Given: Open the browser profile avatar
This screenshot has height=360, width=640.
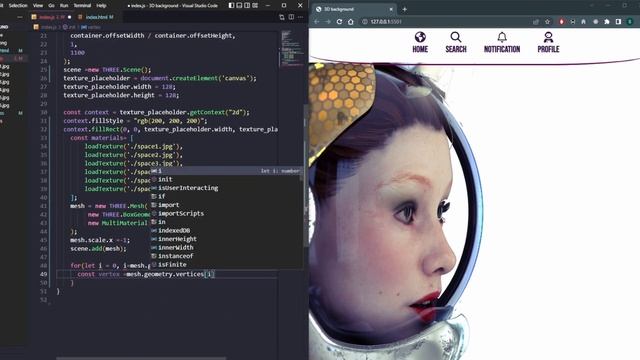Looking at the screenshot, I should click(630, 22).
